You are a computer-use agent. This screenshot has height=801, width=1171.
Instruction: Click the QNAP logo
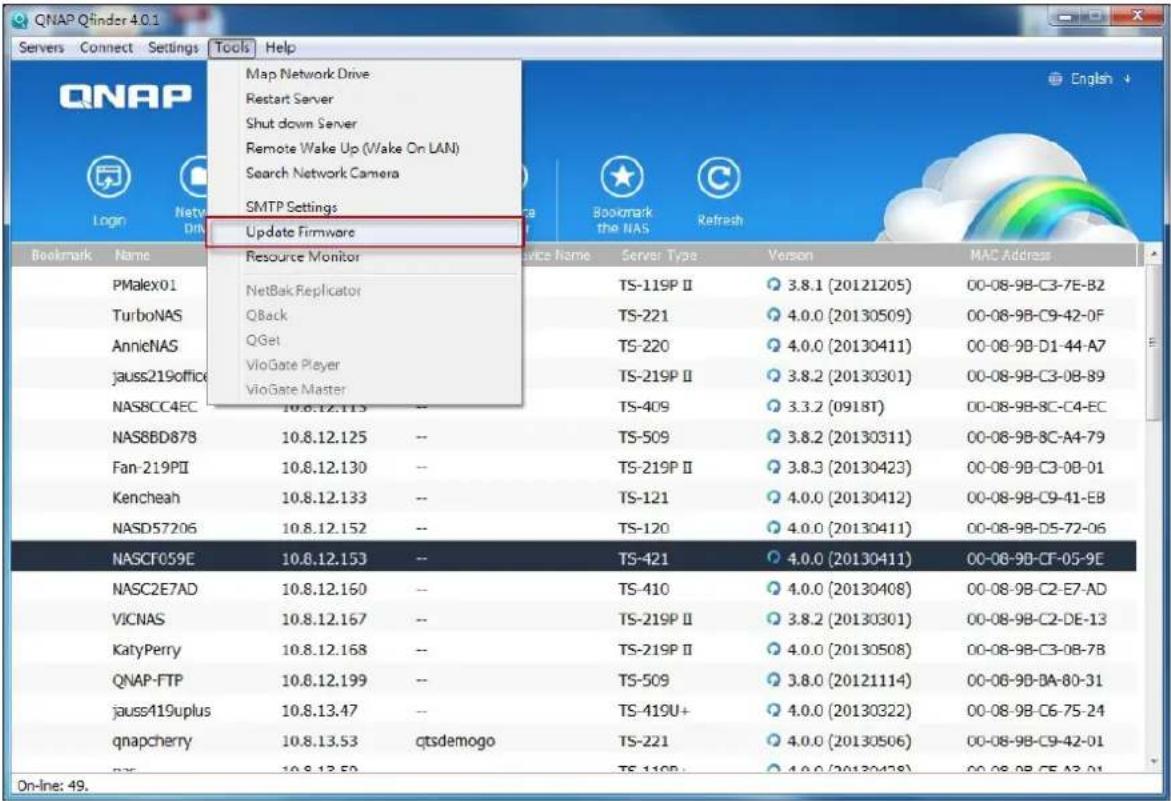point(125,96)
